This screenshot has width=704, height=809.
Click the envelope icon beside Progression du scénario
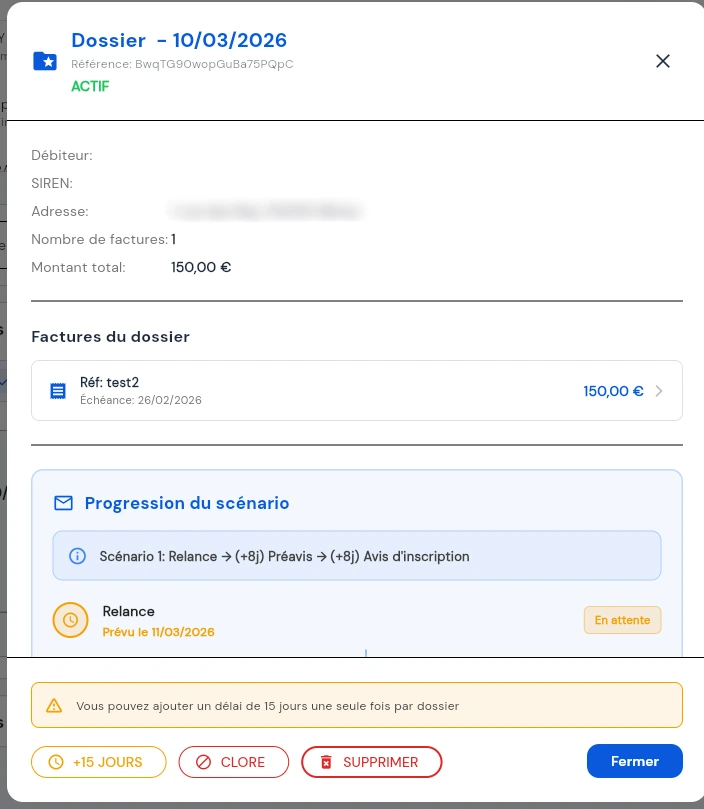(x=63, y=503)
